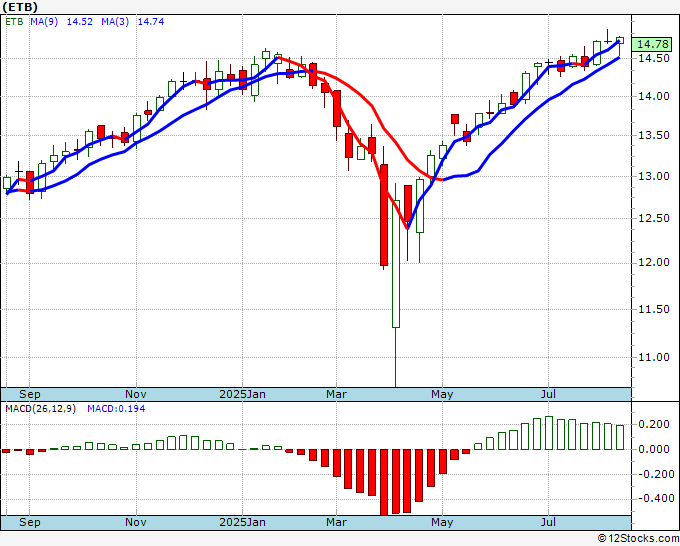Click the 11.00 price axis label
The image size is (680, 546).
[x=654, y=357]
